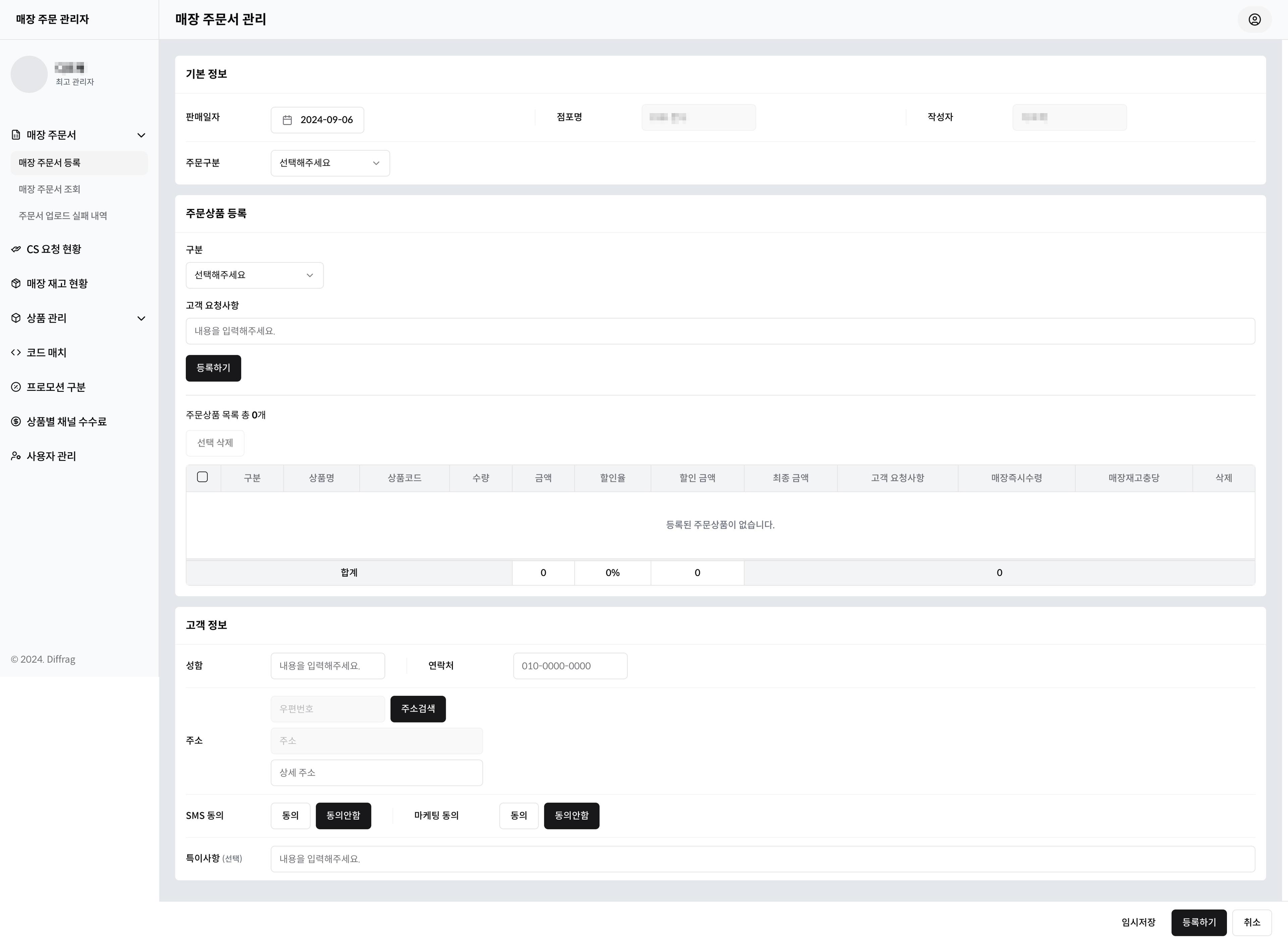Open the calendar icon in 판매일자 field
Image resolution: width=1288 pixels, height=944 pixels.
287,120
